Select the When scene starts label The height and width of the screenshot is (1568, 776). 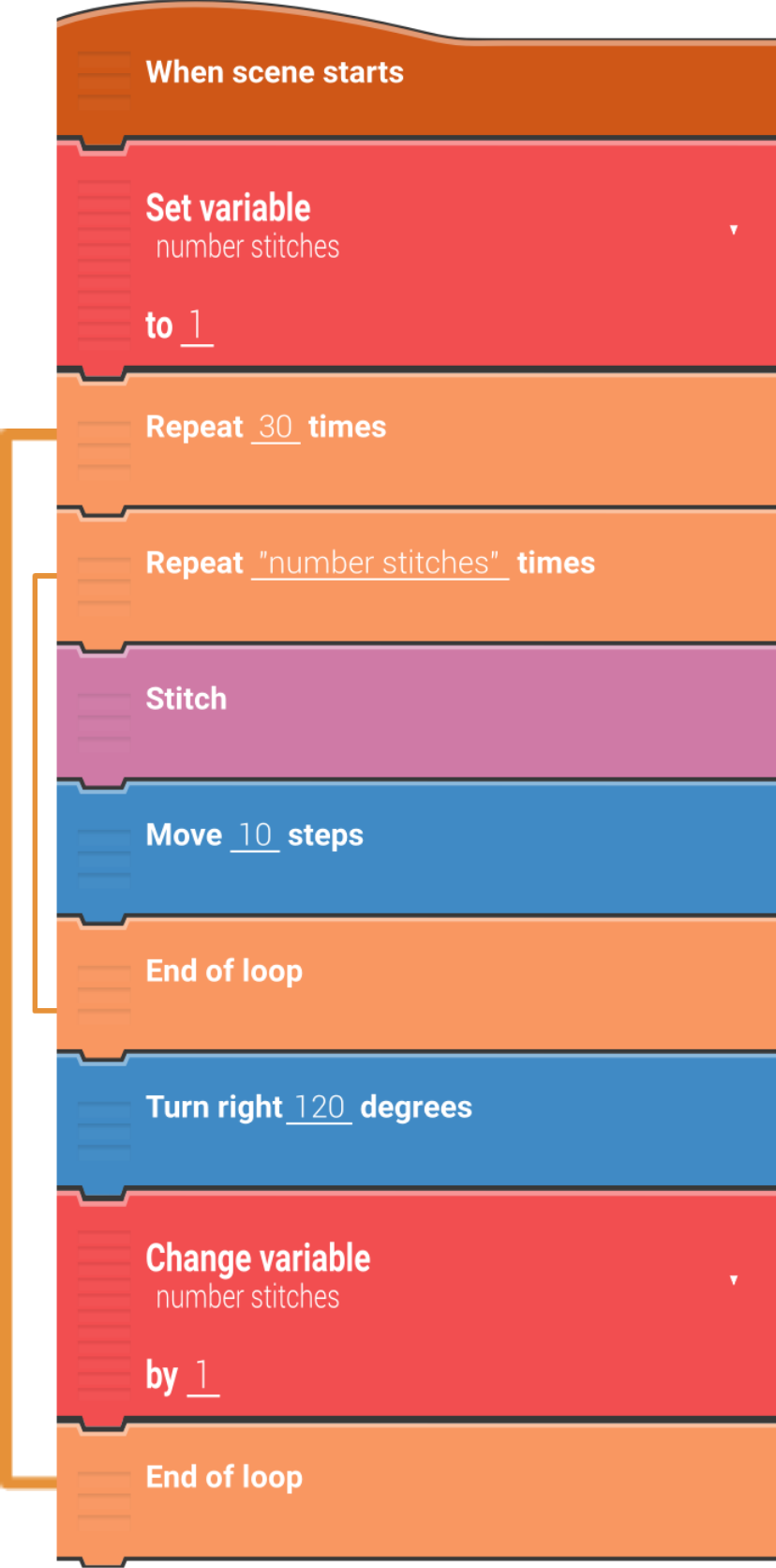click(x=275, y=73)
